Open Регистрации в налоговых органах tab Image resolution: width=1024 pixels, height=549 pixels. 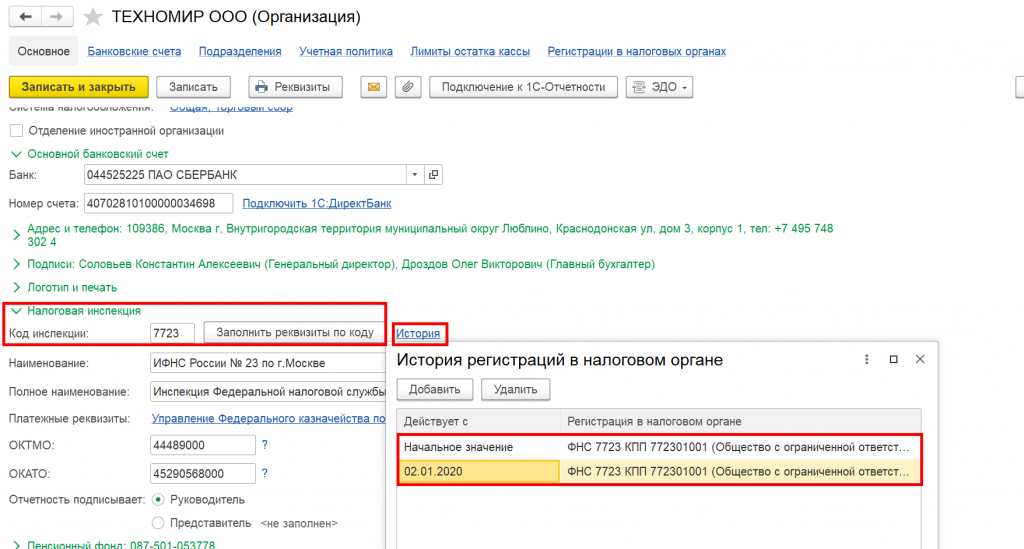click(x=637, y=52)
